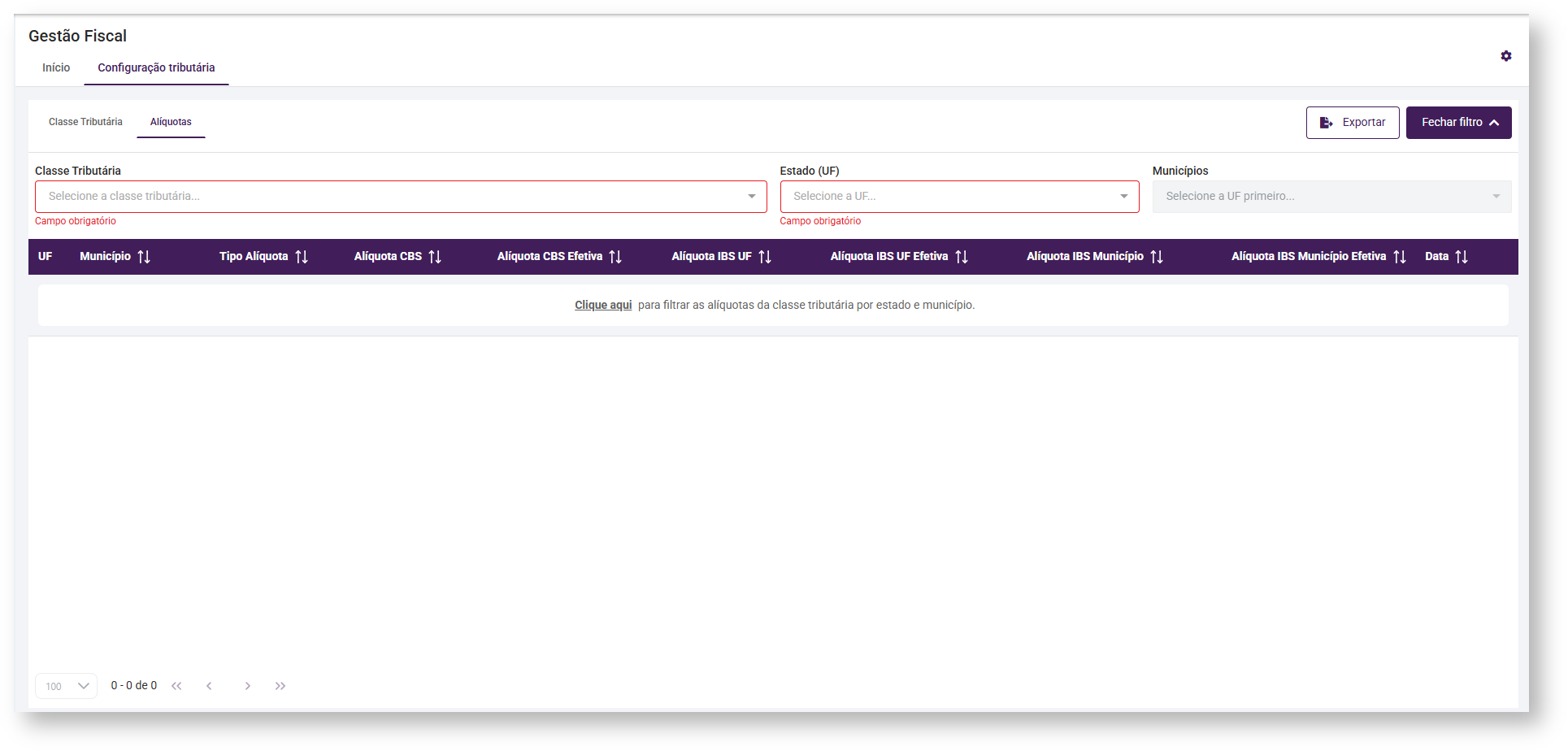Open the Municípios dropdown
This screenshot has height=751, width=1568.
tap(1331, 197)
